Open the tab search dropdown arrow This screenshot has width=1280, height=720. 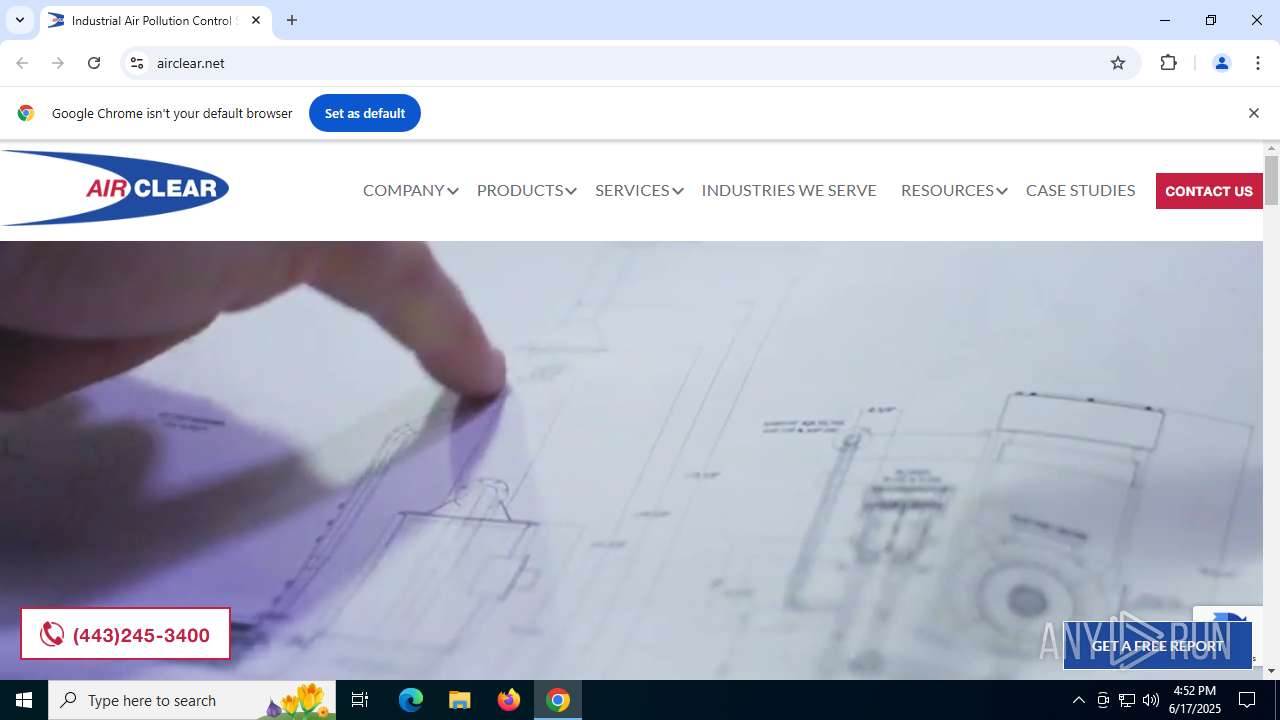[19, 20]
